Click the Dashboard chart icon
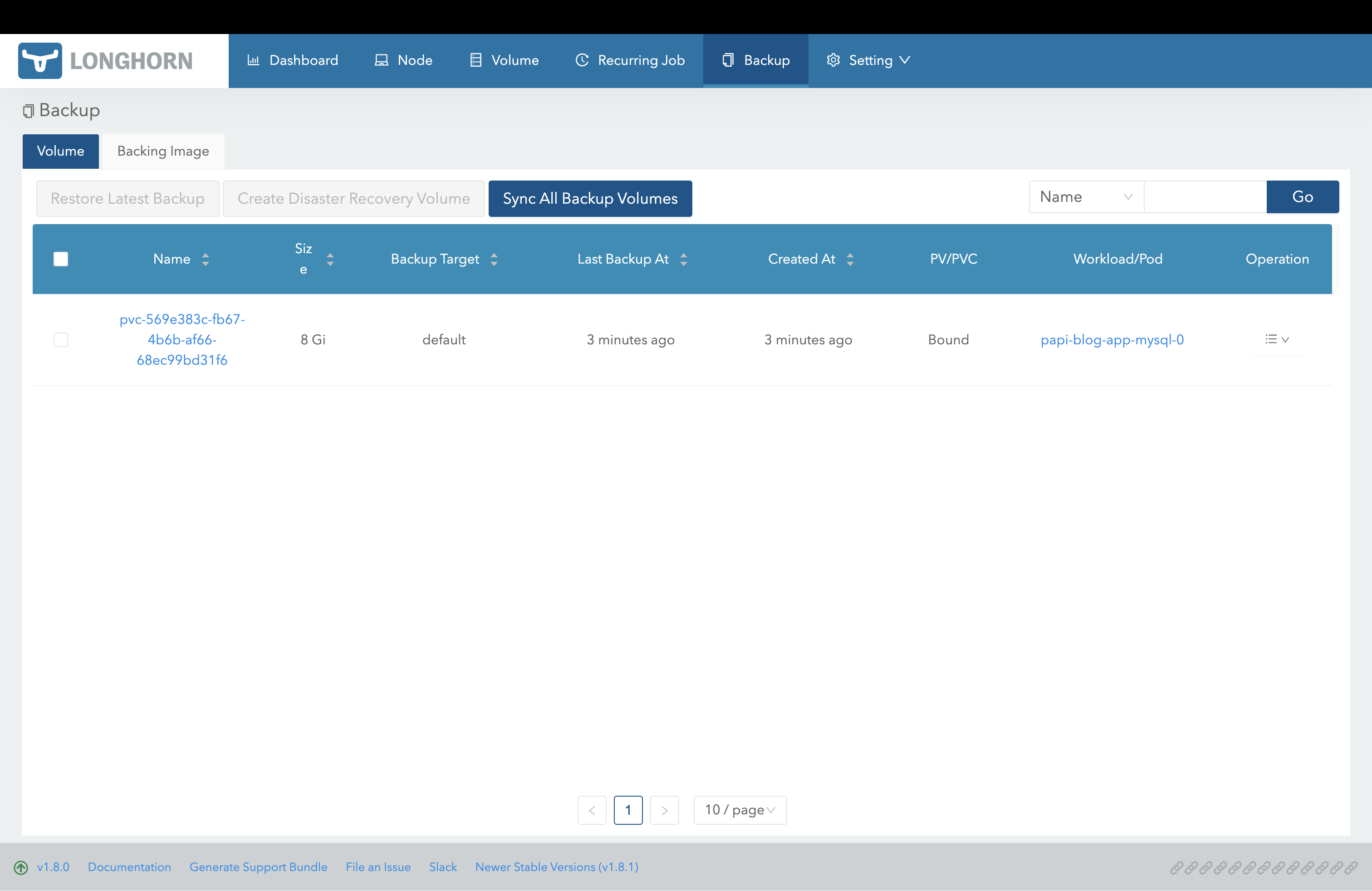The width and height of the screenshot is (1372, 891). (253, 60)
